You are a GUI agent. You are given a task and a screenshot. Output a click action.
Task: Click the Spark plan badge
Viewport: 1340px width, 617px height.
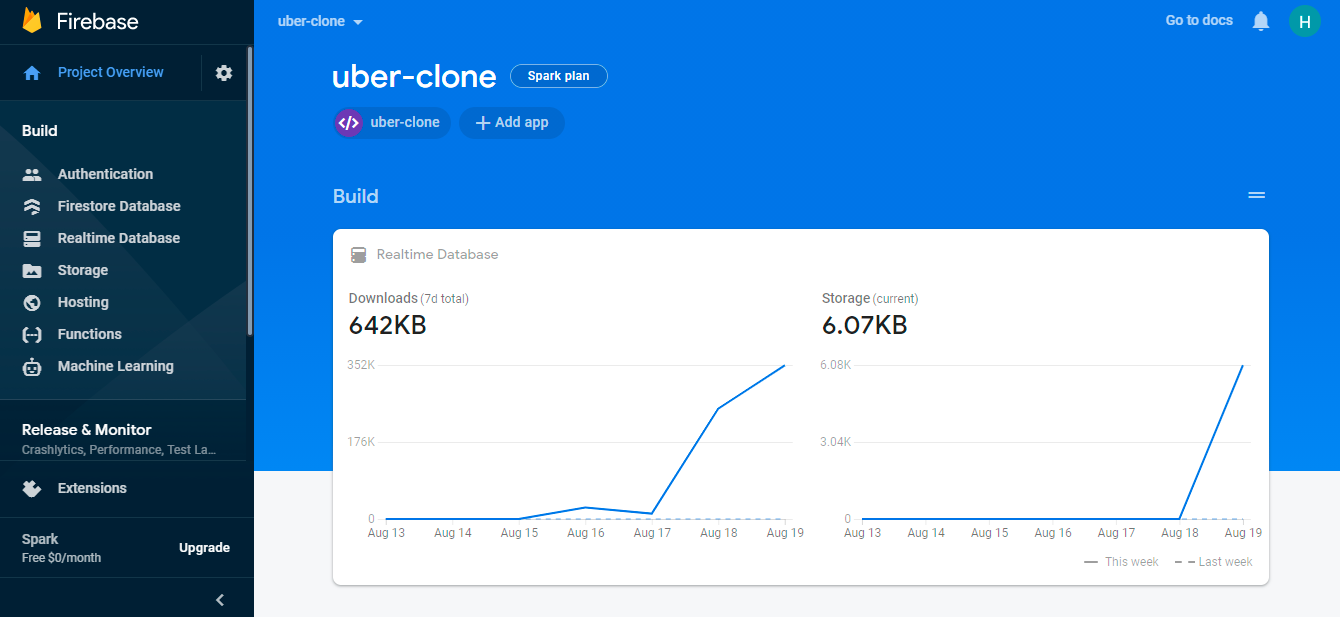tap(558, 76)
